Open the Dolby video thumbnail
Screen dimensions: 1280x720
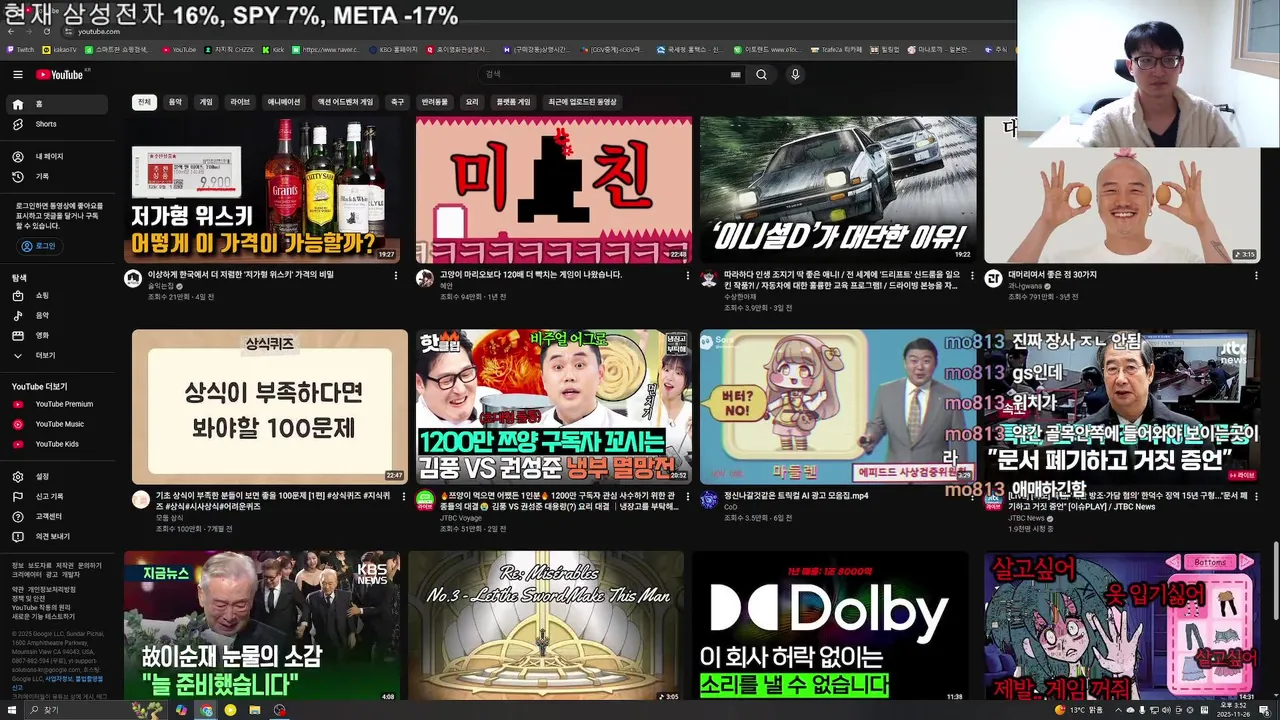(x=830, y=627)
